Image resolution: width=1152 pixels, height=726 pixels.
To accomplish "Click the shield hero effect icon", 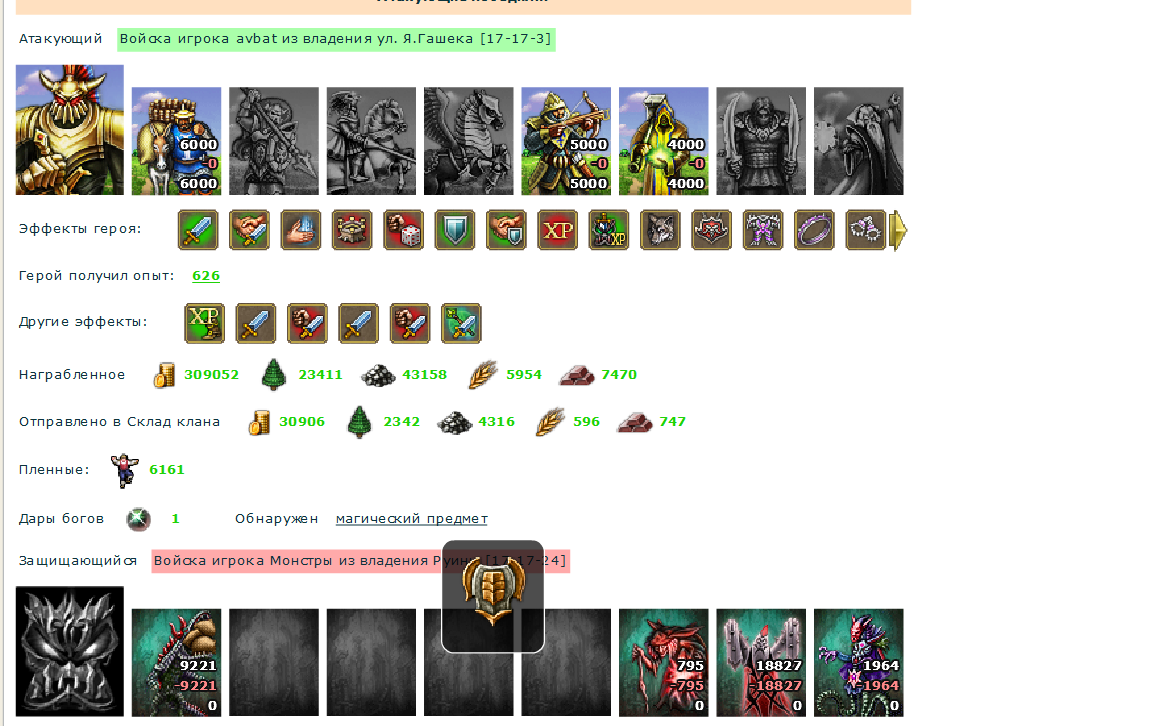I will (455, 230).
